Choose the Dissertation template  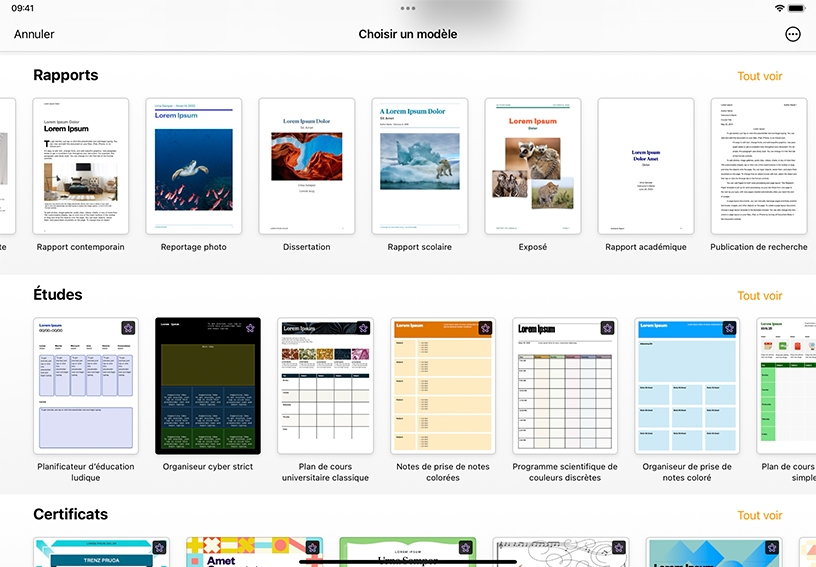307,166
